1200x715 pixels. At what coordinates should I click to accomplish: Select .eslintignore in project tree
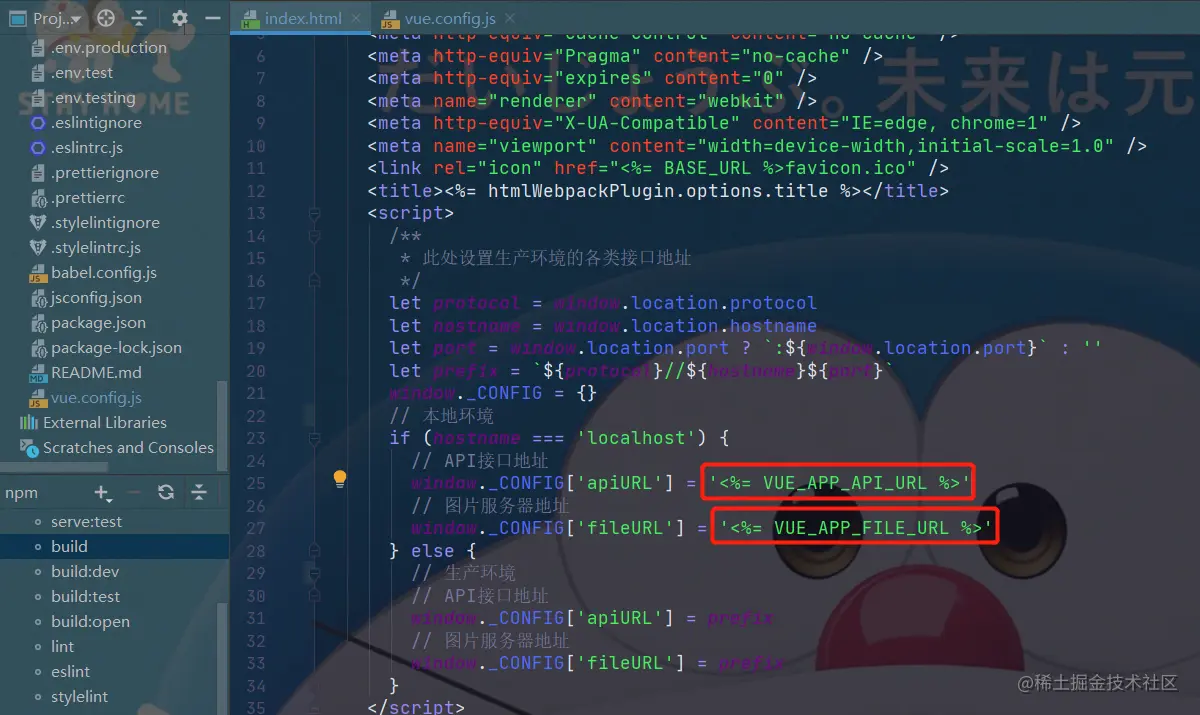(x=96, y=123)
